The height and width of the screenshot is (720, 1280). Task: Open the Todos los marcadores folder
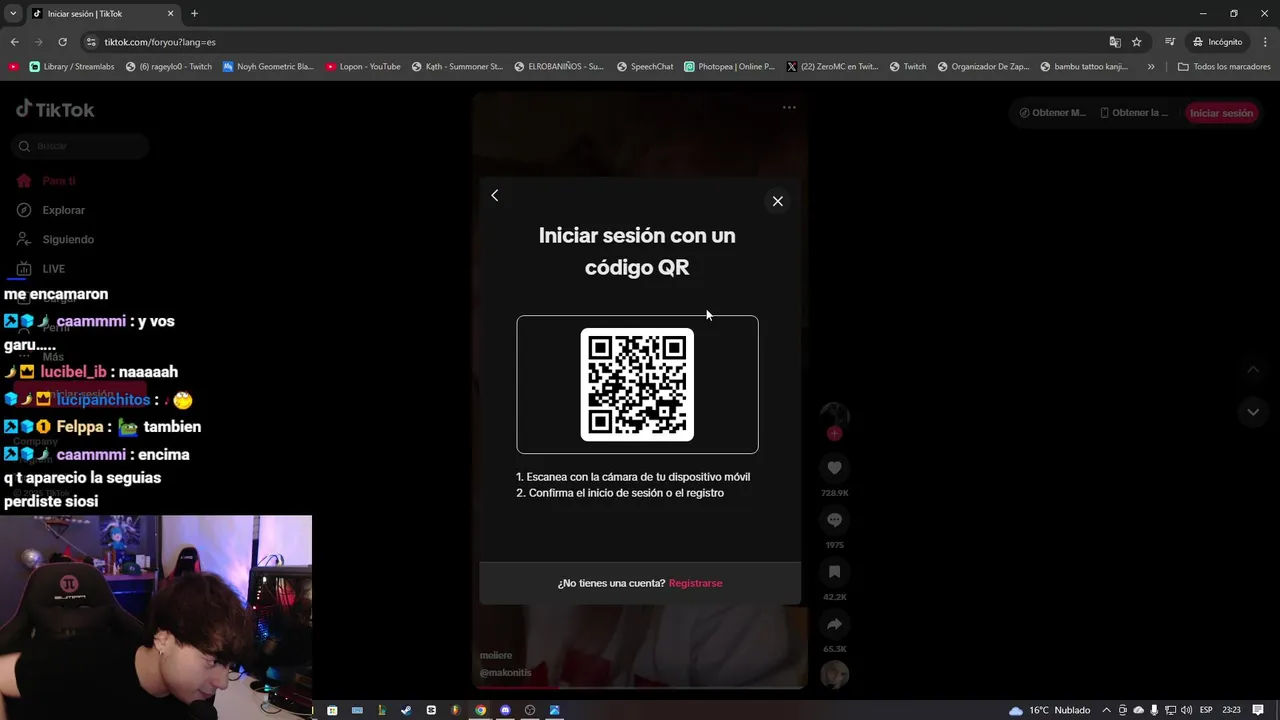(x=1224, y=67)
